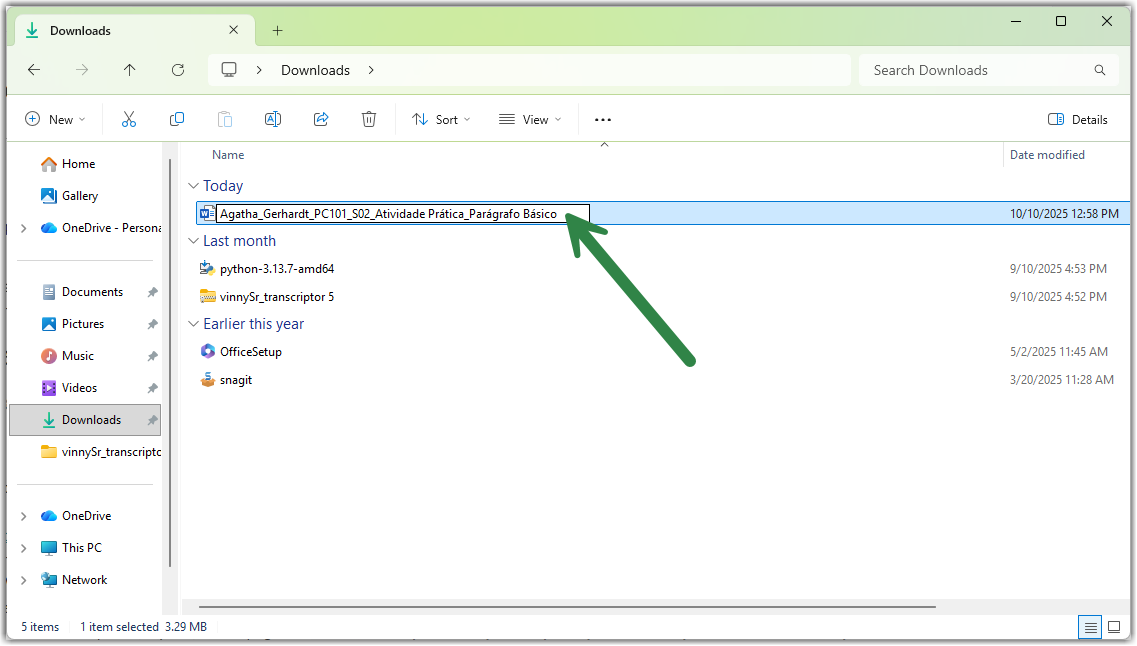The height and width of the screenshot is (646, 1137).
Task: Click inside the Search Downloads field
Action: pyautogui.click(x=975, y=70)
